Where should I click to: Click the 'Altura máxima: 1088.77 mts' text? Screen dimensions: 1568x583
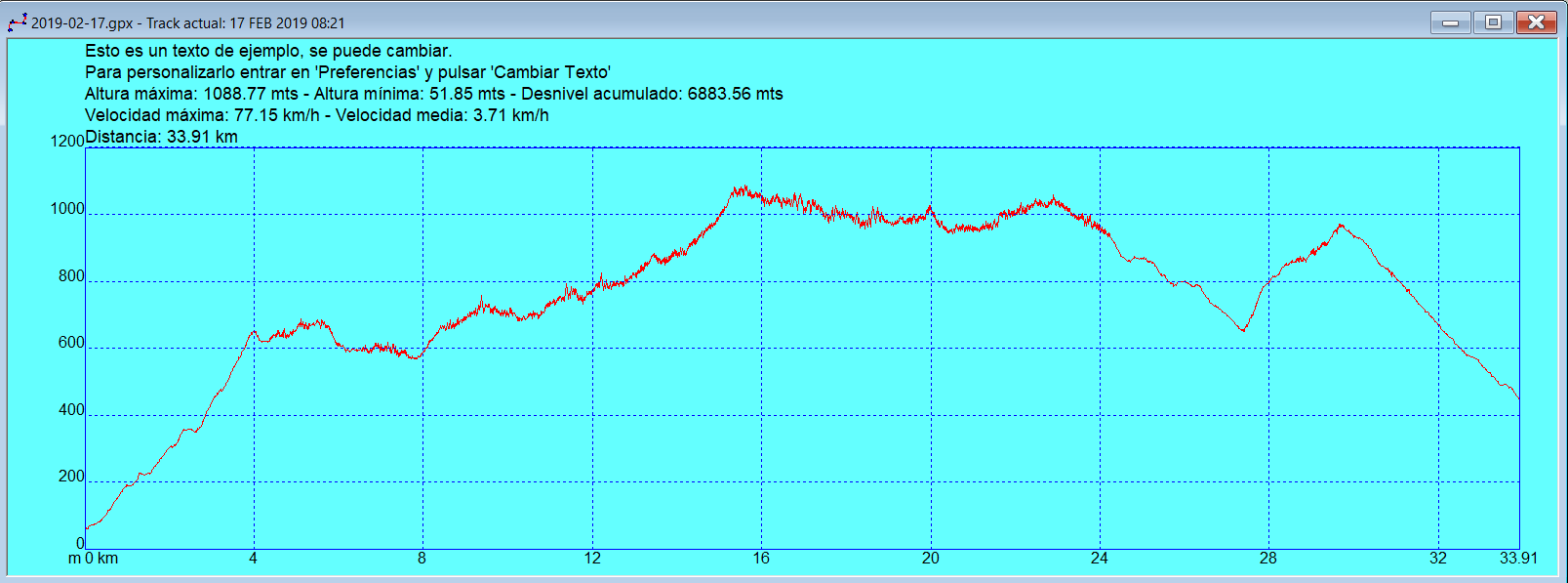pos(191,94)
